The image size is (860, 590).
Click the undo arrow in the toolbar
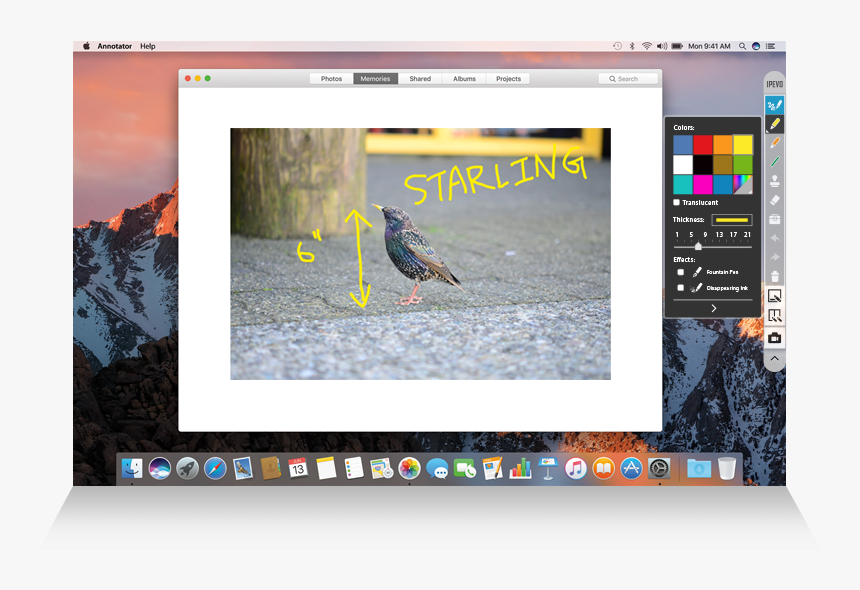click(x=774, y=239)
